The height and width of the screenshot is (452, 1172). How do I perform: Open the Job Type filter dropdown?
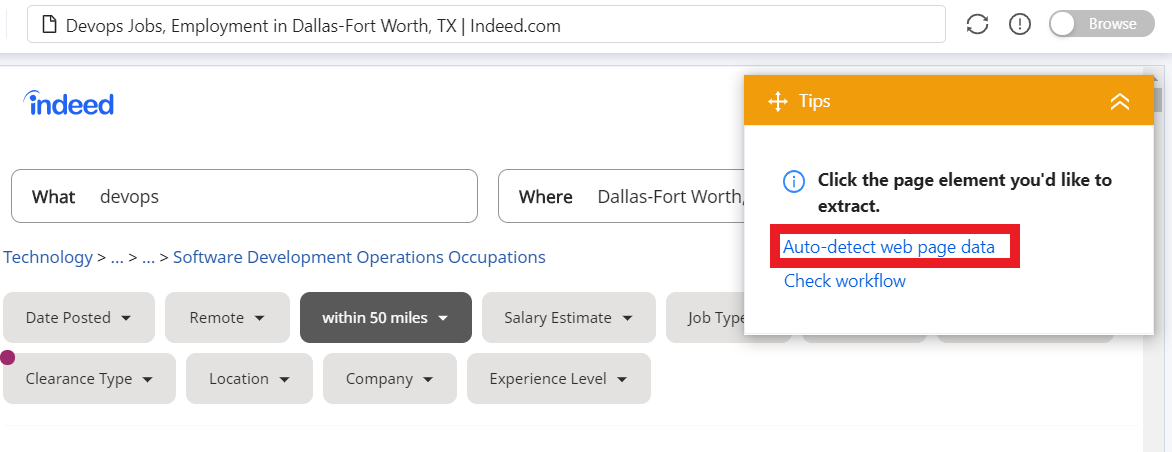706,318
